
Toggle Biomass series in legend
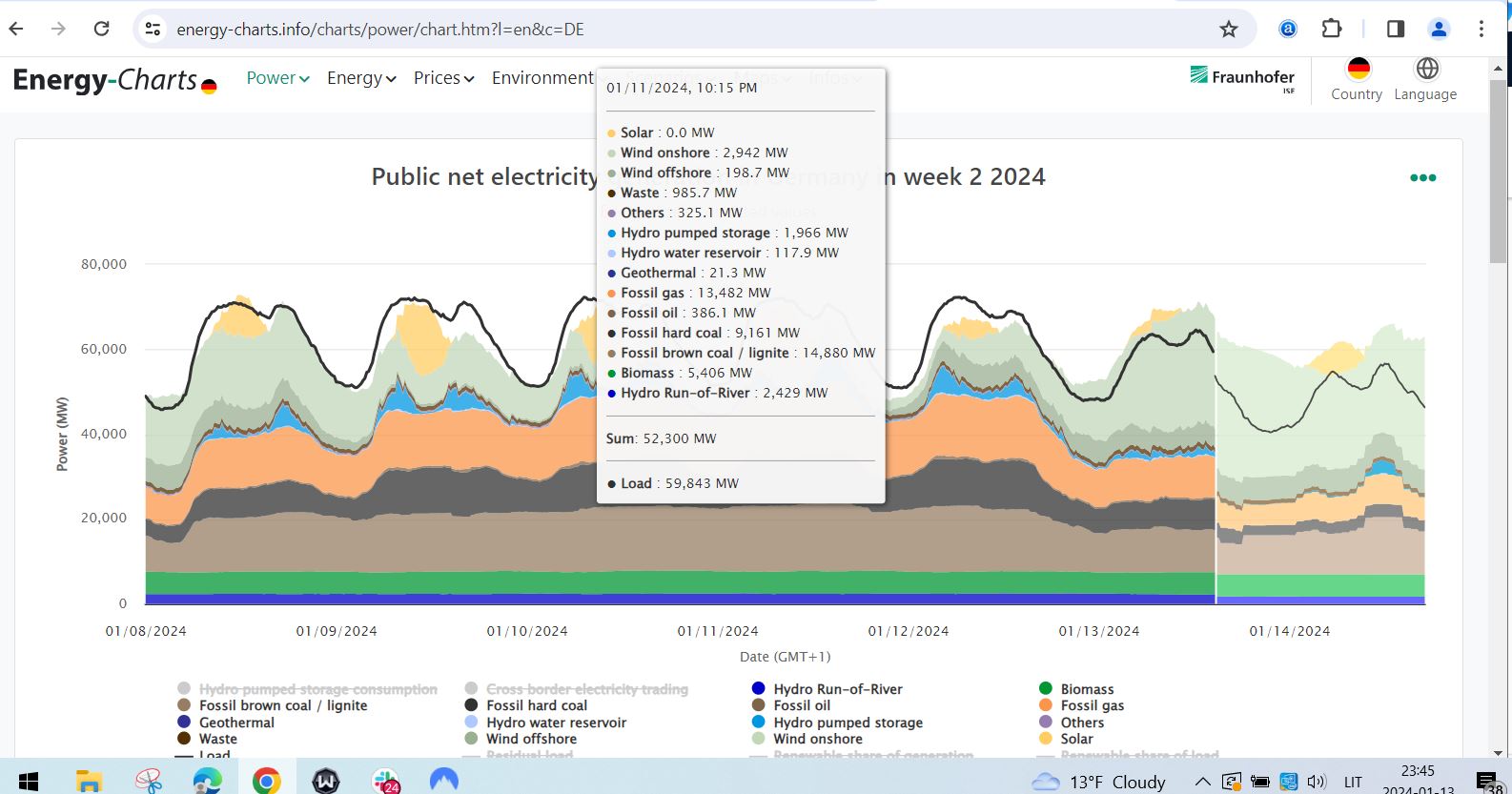point(1076,689)
